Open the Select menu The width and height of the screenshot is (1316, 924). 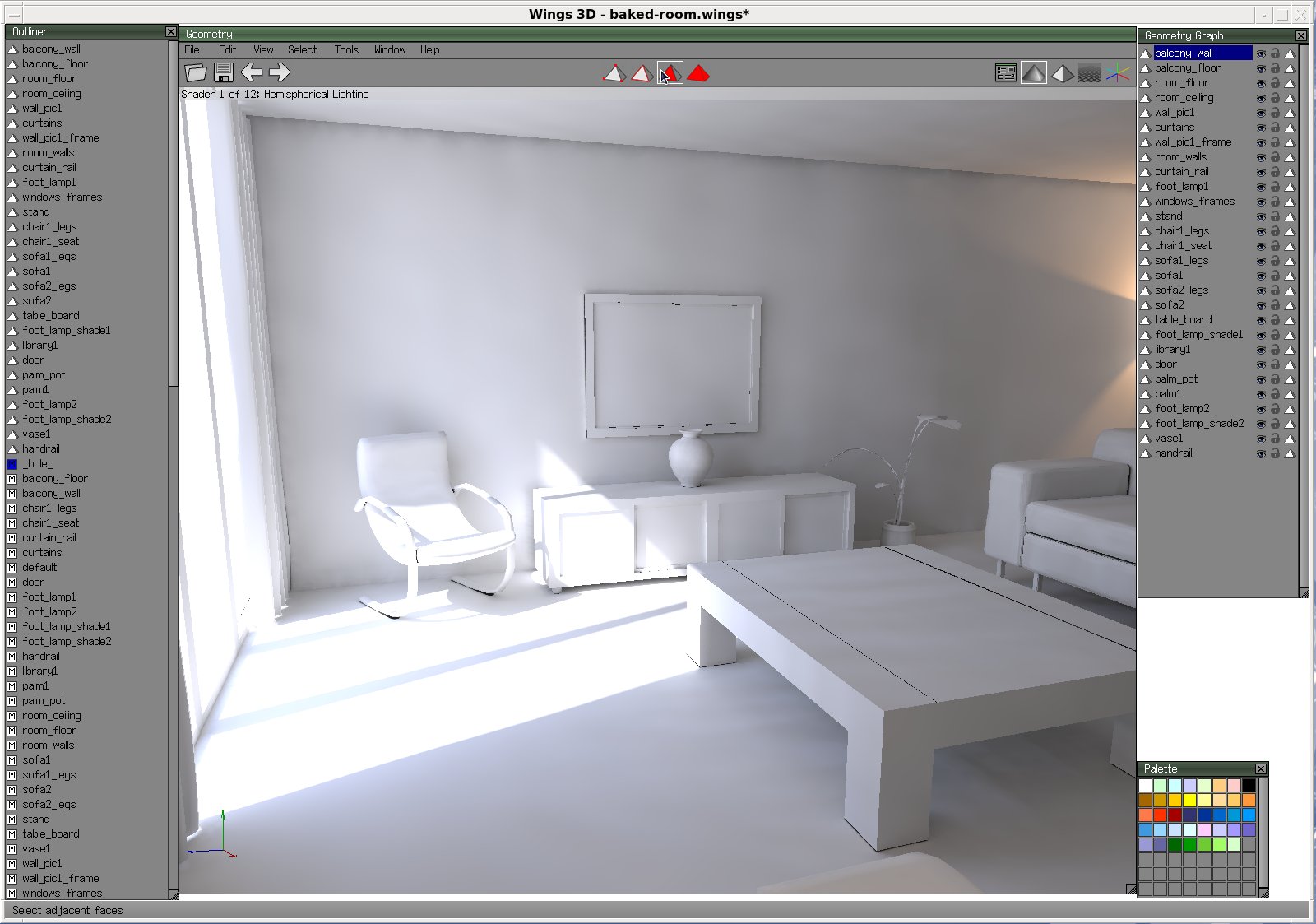pyautogui.click(x=302, y=50)
